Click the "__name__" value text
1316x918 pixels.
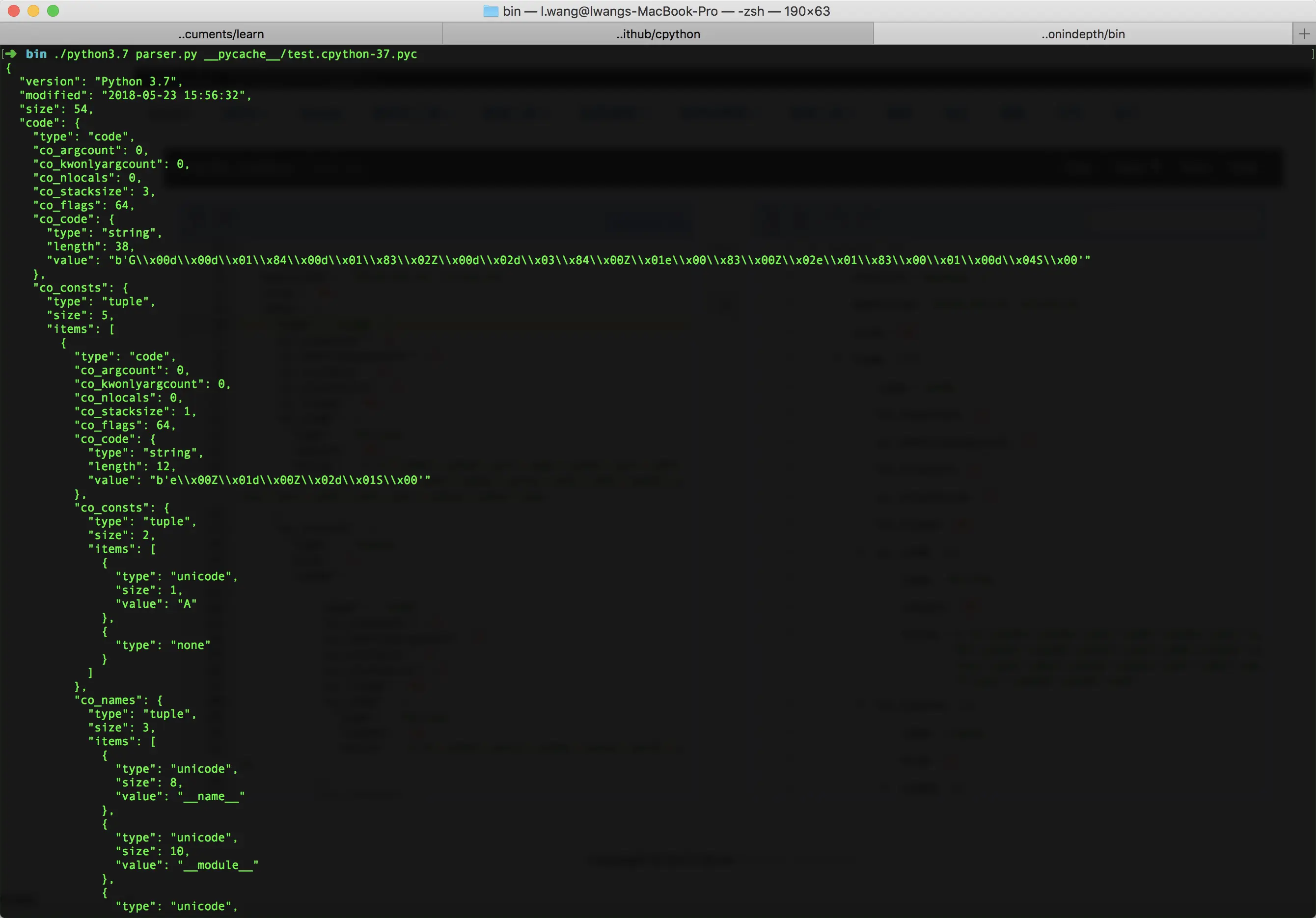point(211,796)
